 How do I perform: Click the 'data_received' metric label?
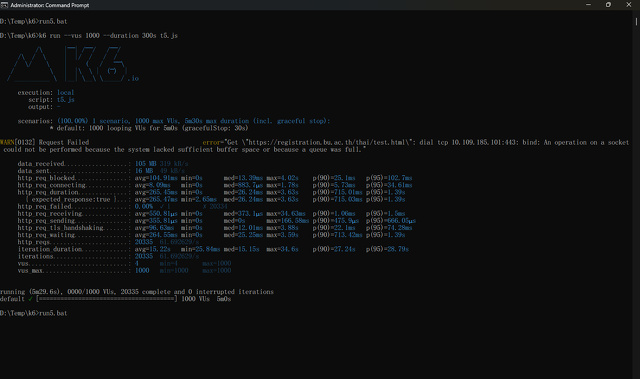point(41,164)
